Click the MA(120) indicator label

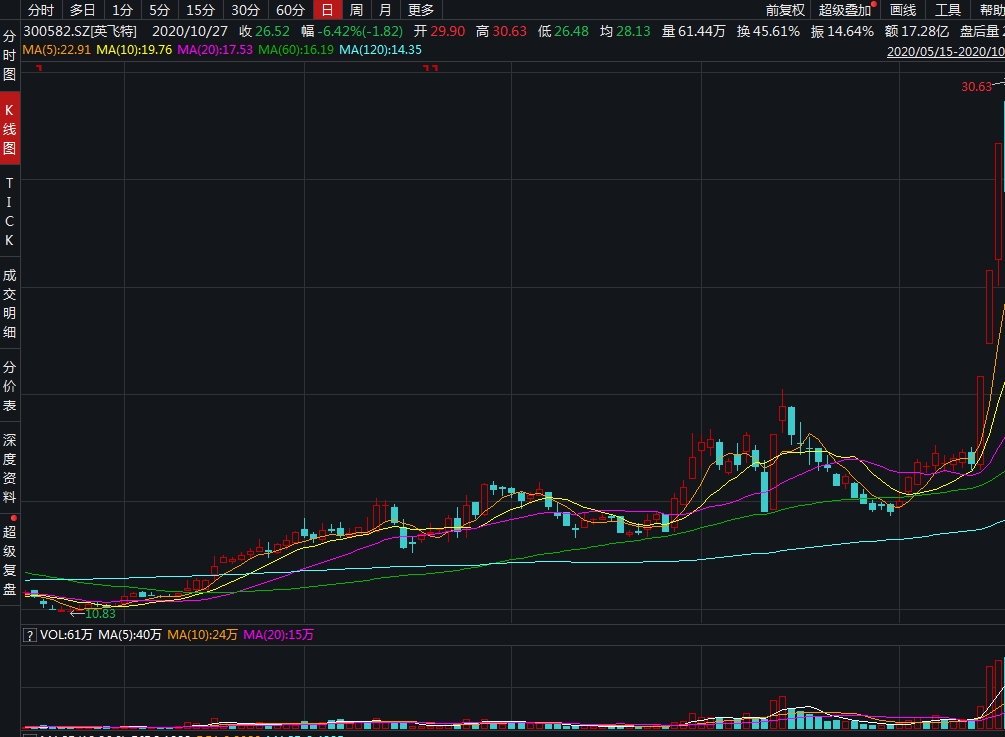(380, 49)
